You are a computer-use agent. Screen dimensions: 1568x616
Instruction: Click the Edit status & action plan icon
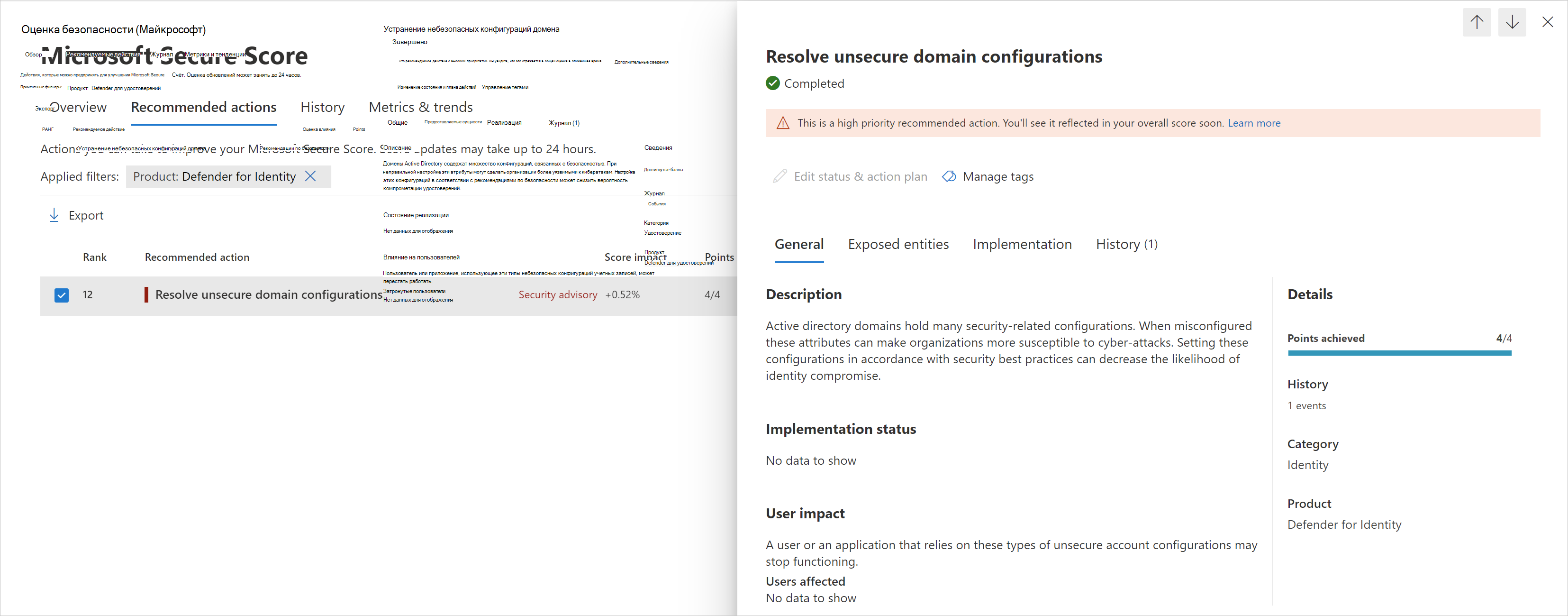pyautogui.click(x=778, y=176)
